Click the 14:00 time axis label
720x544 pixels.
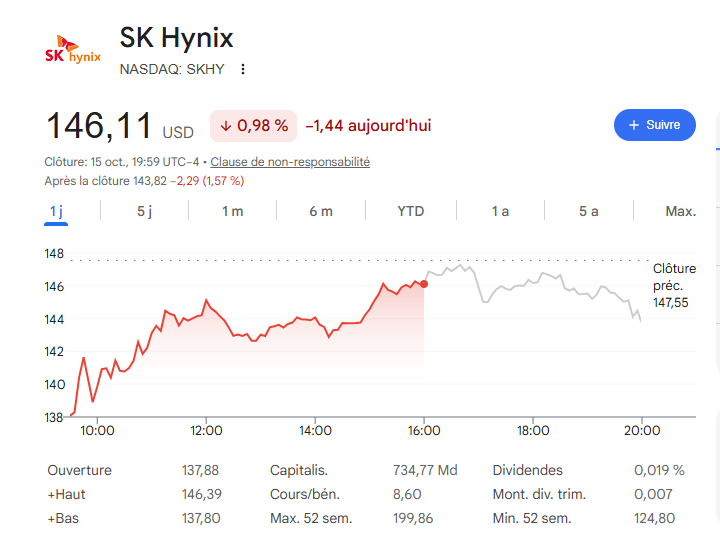315,431
